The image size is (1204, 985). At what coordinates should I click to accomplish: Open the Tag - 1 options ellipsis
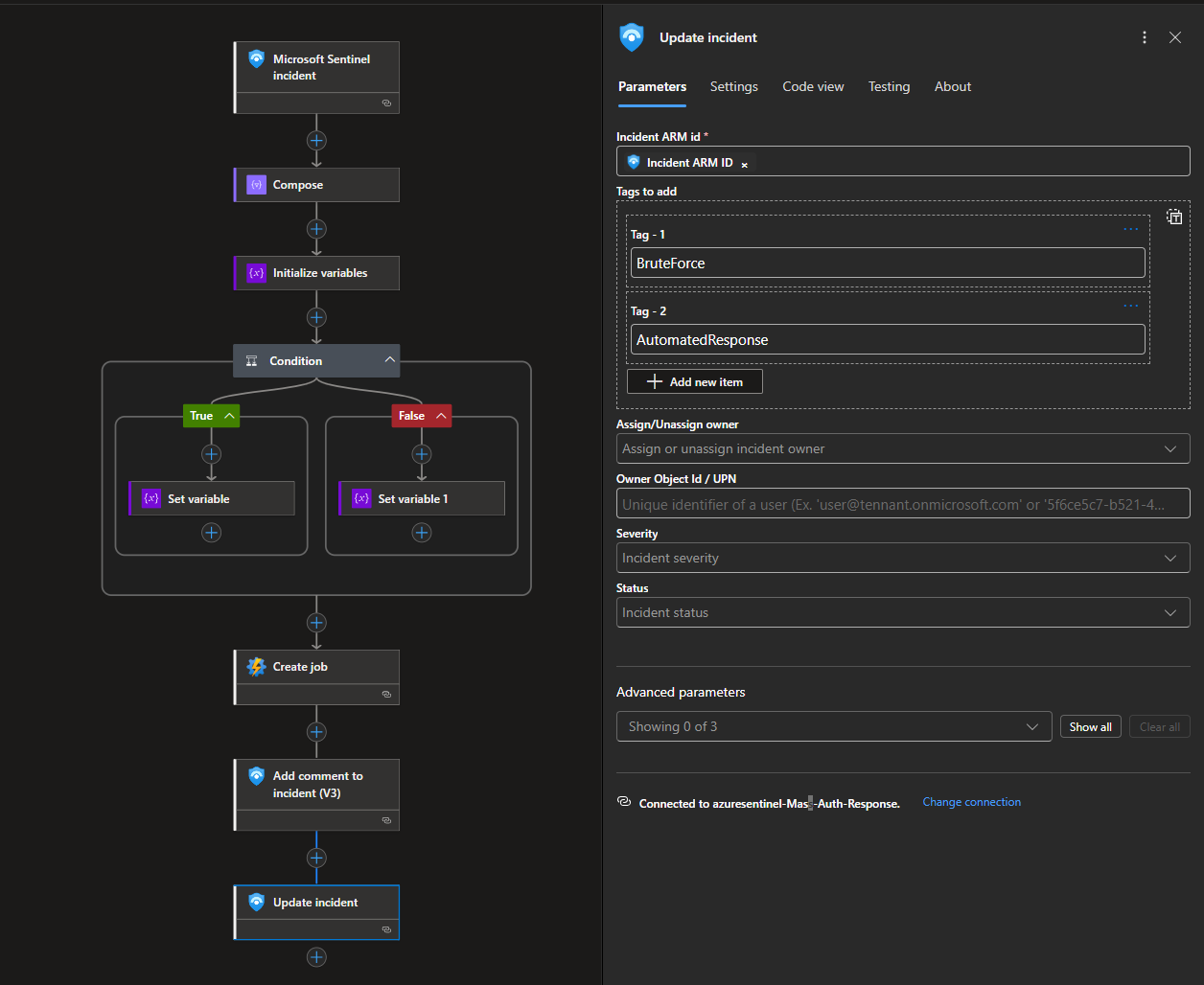tap(1130, 230)
